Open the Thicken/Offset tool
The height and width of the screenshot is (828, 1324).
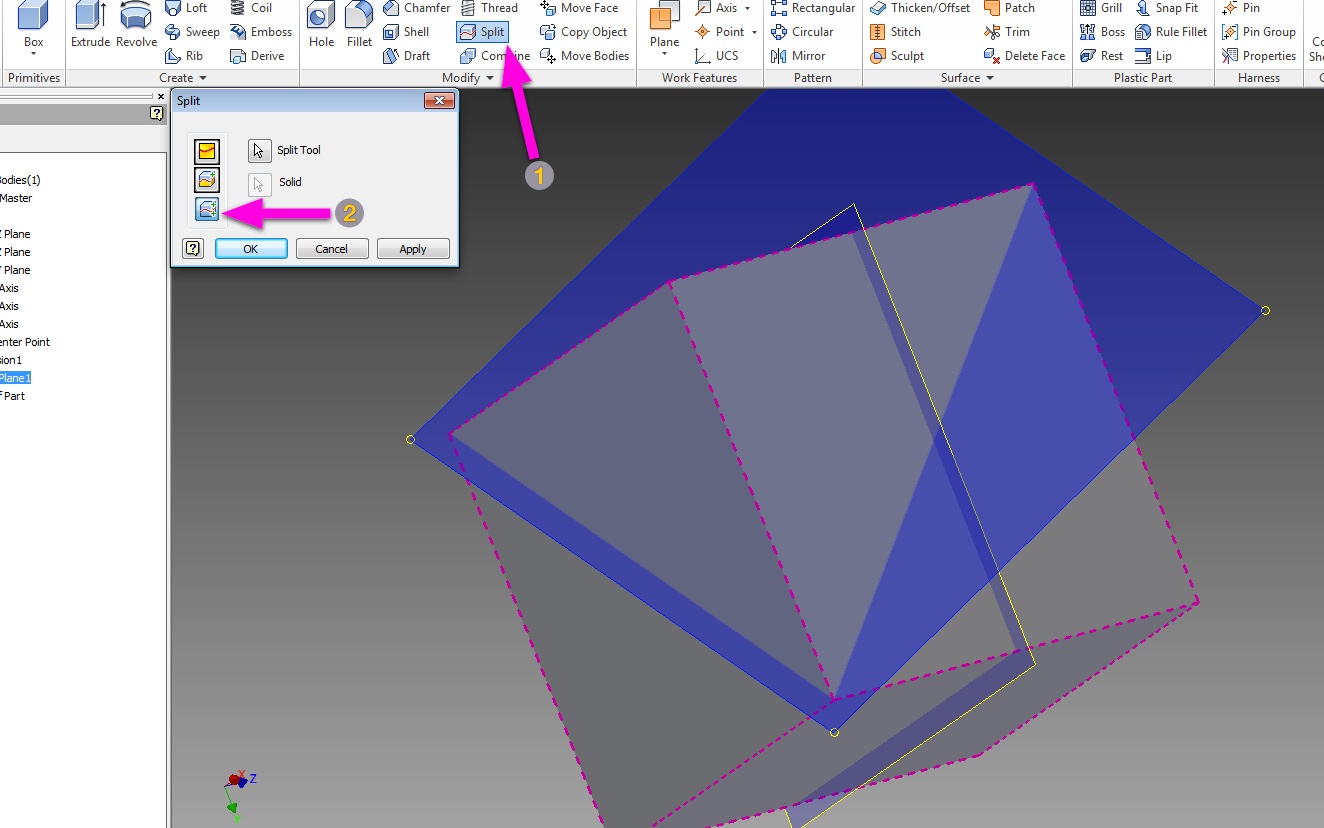tap(920, 8)
